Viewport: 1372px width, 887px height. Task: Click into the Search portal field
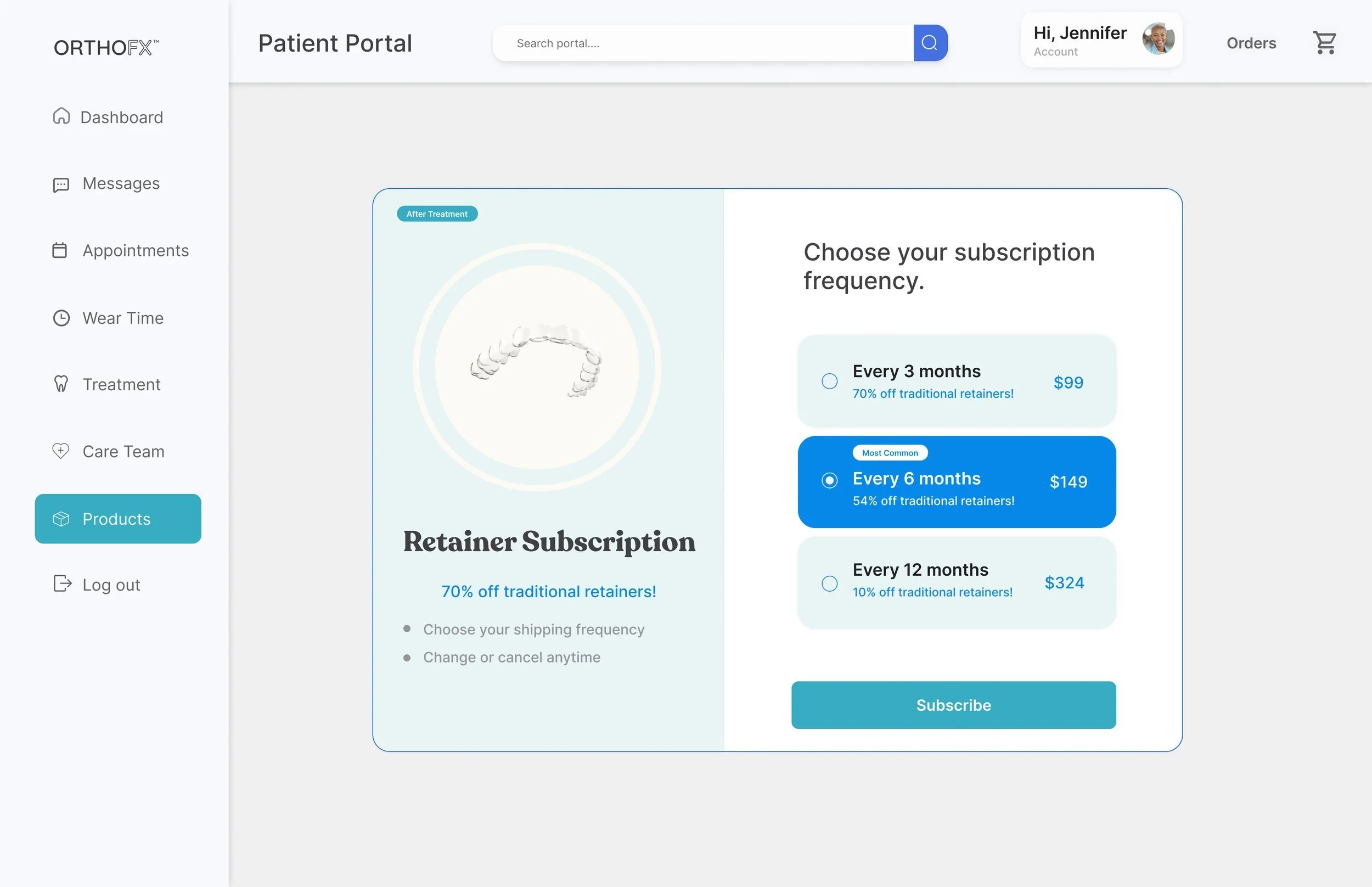(x=702, y=43)
